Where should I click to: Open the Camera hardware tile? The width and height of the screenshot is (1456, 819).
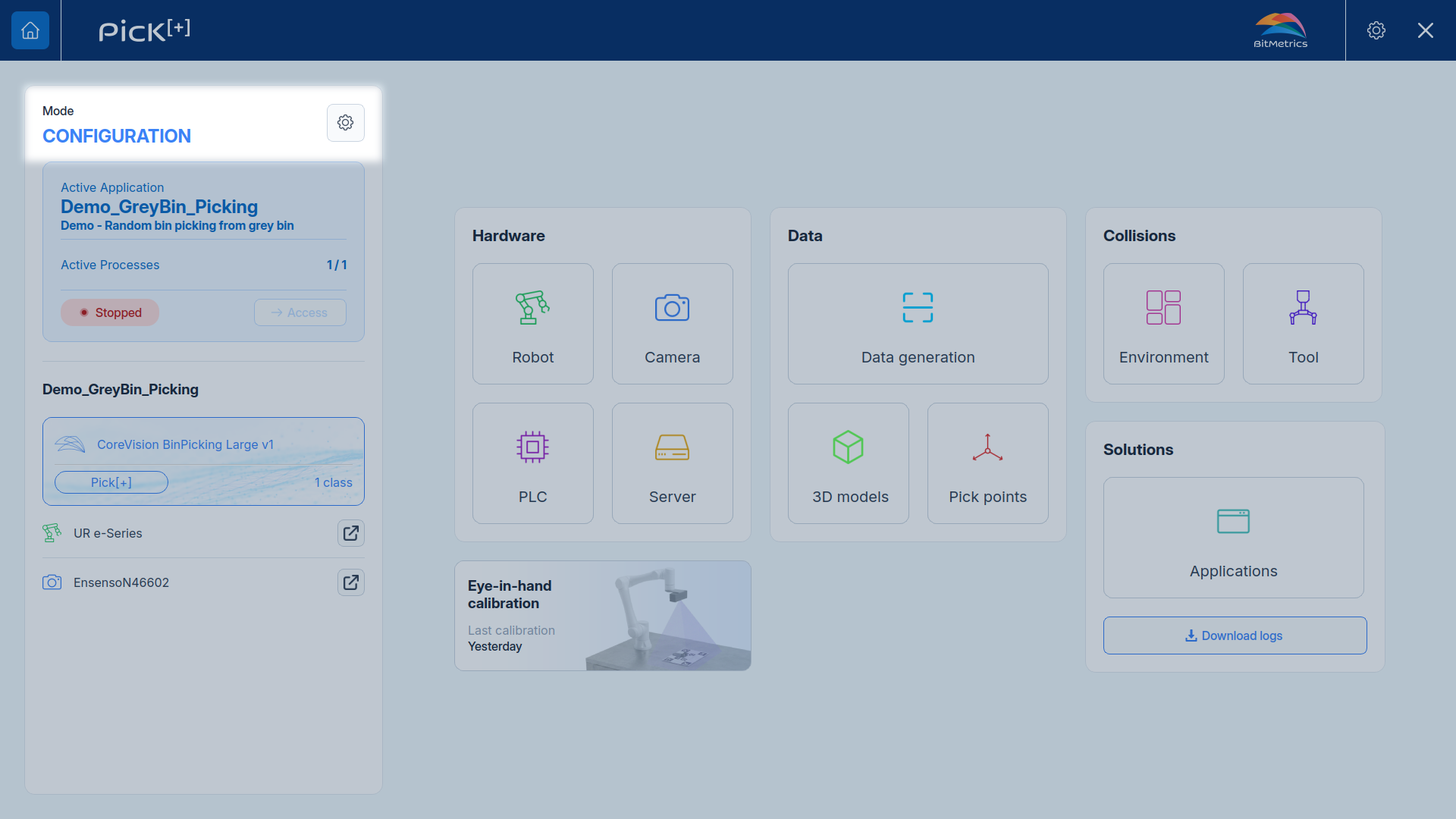point(673,324)
